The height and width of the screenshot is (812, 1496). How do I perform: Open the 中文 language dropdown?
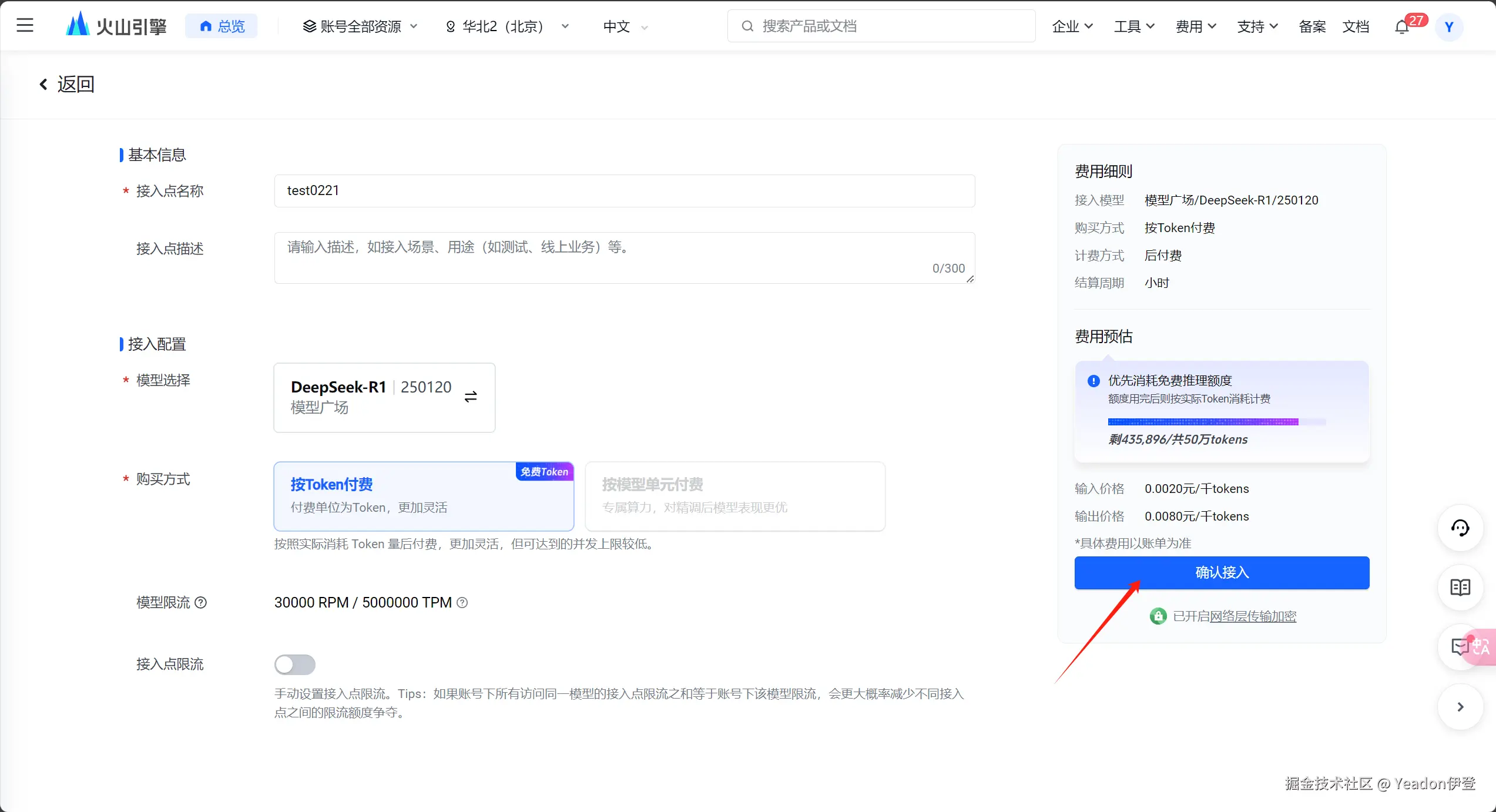pyautogui.click(x=625, y=26)
